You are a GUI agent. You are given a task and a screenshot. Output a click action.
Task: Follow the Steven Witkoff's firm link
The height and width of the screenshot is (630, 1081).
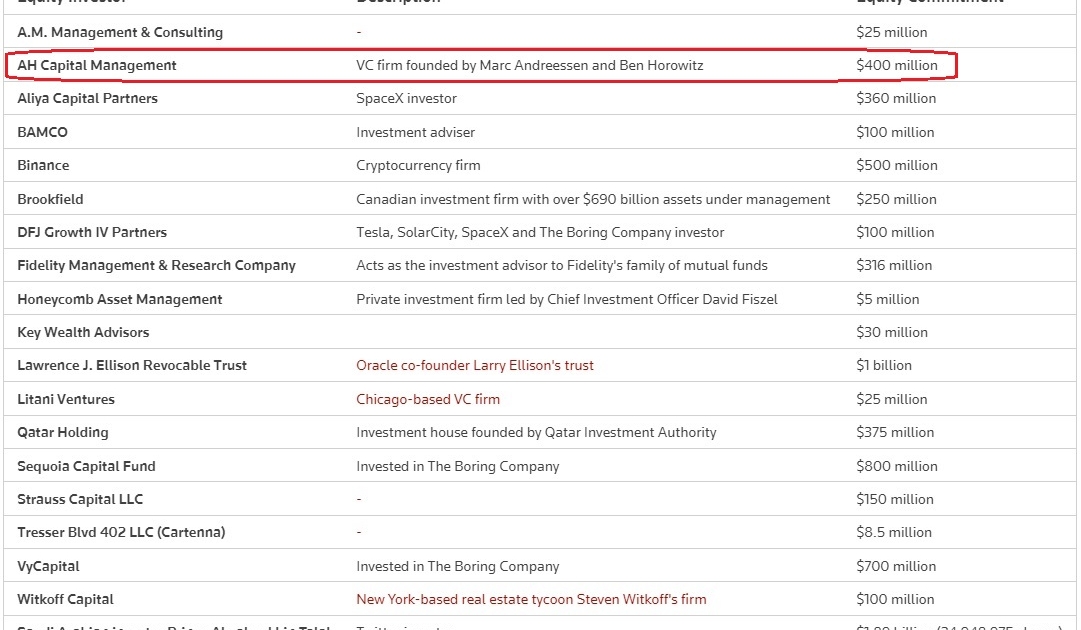point(531,599)
